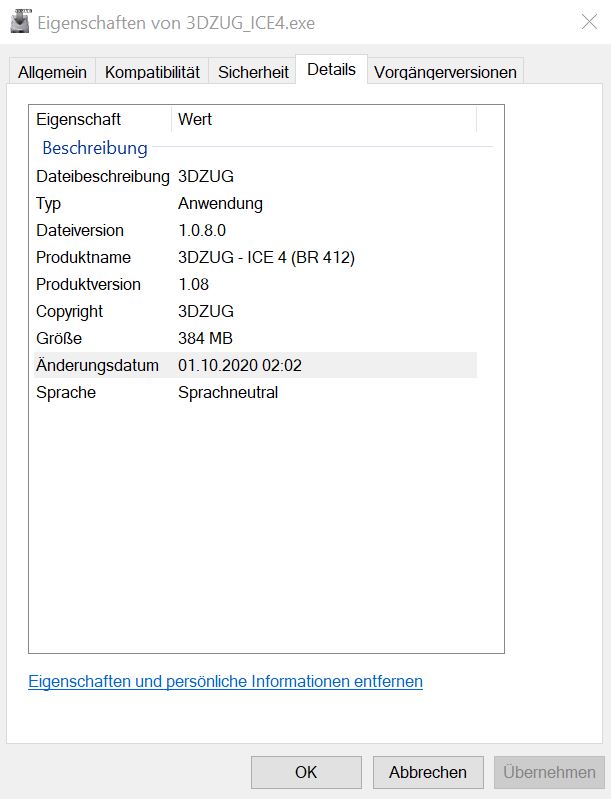Click the OK button
The width and height of the screenshot is (611, 799).
point(306,772)
